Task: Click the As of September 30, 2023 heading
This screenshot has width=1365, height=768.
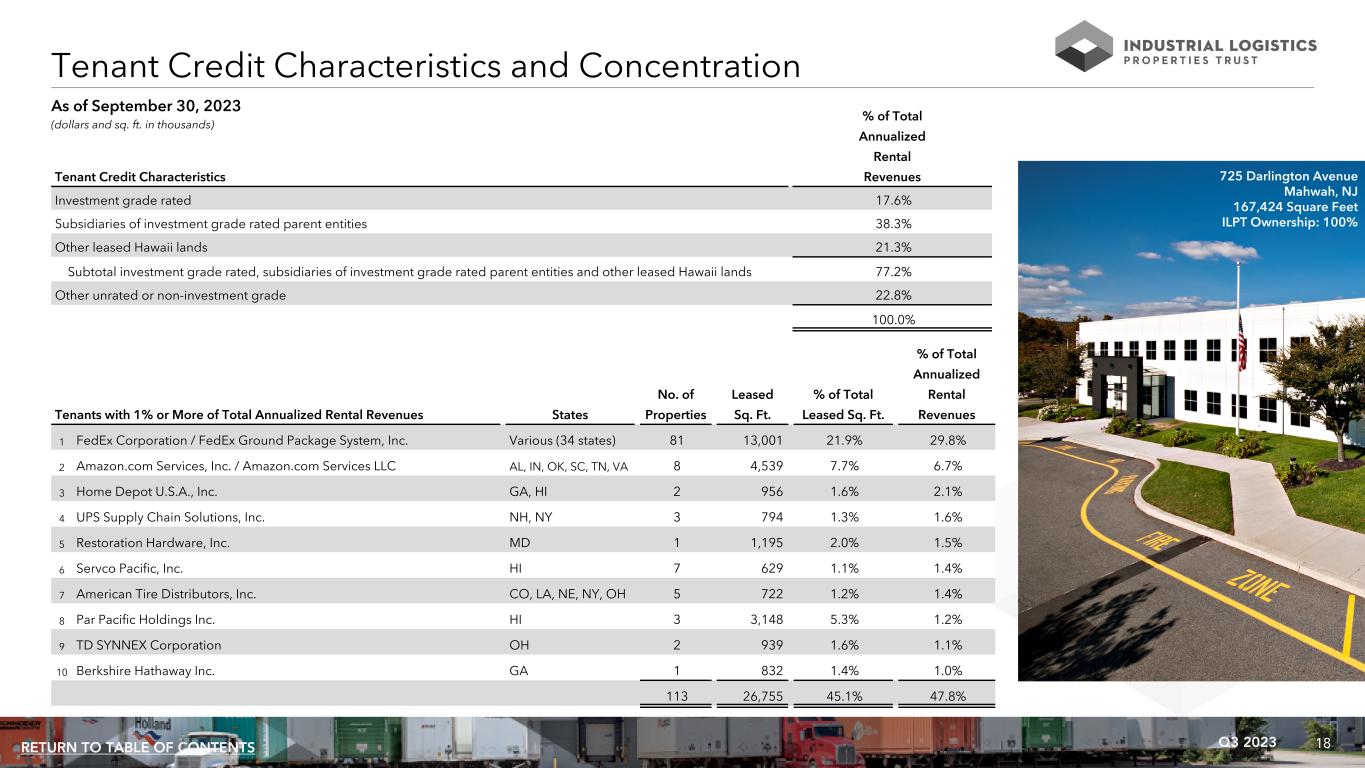Action: click(x=148, y=105)
